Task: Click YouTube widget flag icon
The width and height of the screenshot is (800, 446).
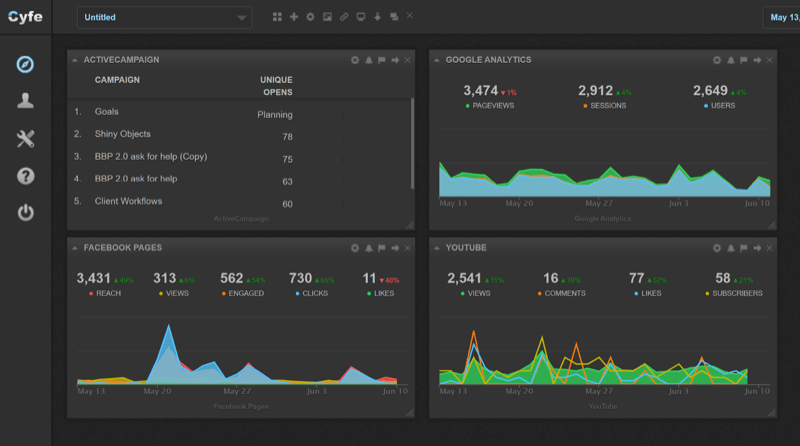Action: point(744,248)
